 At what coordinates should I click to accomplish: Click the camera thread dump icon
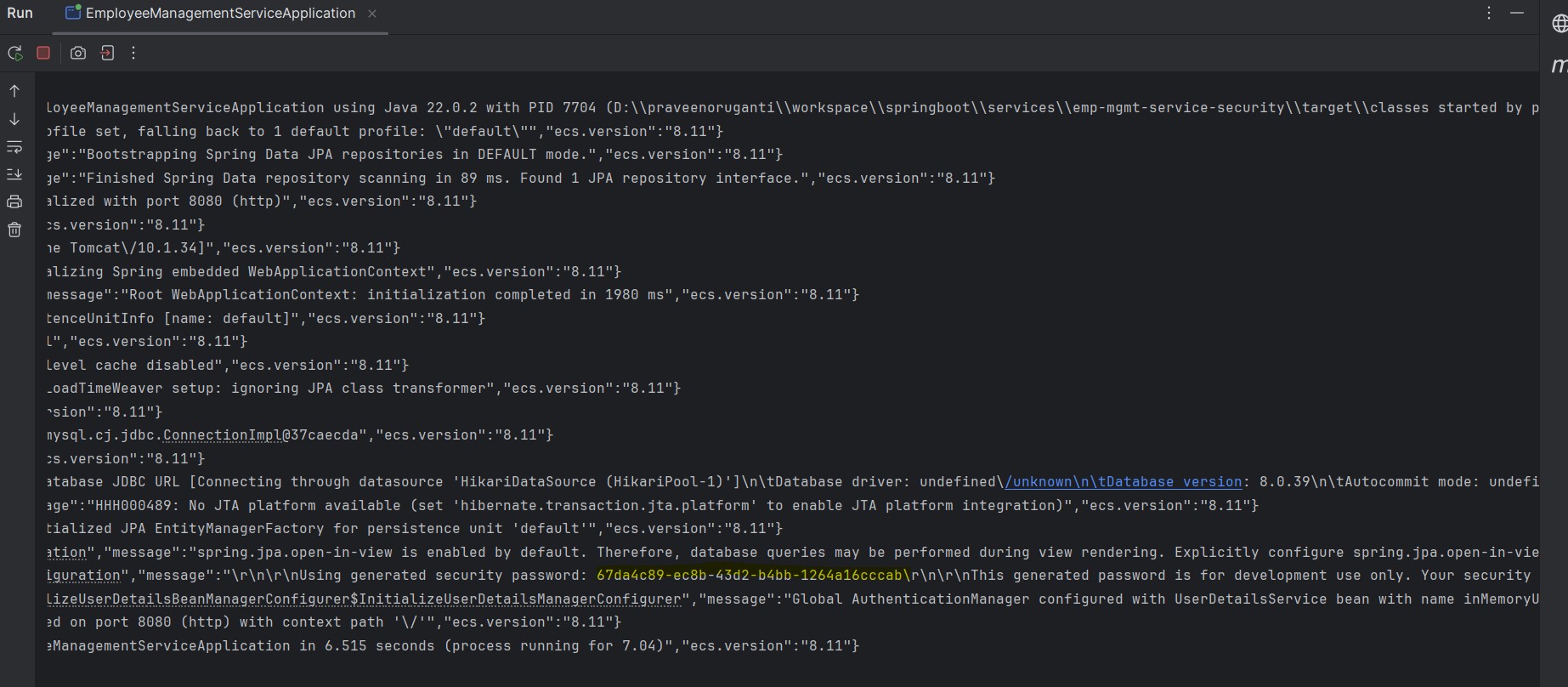pyautogui.click(x=78, y=53)
